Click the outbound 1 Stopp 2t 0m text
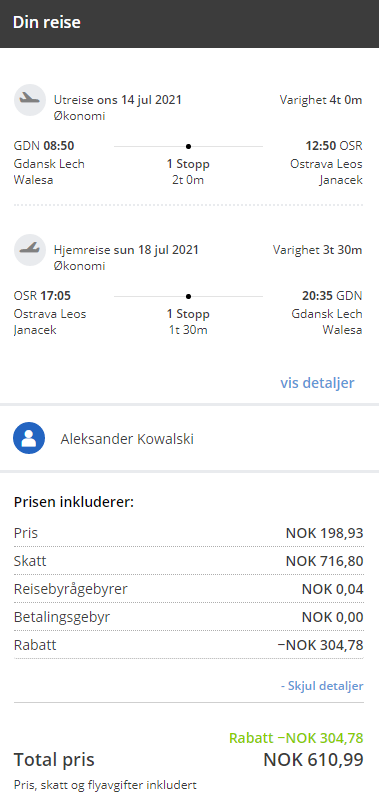This screenshot has width=379, height=806. 188,172
